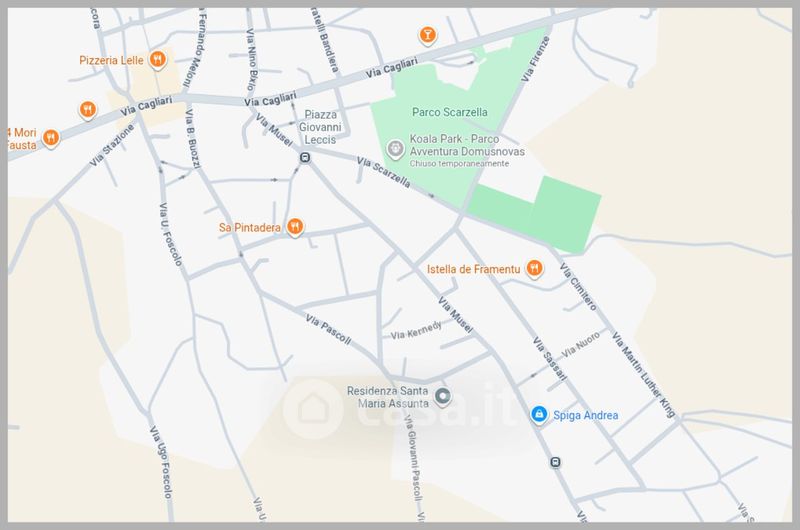This screenshot has height=530, width=800.
Task: Open the Parco Scarzella label
Action: click(x=449, y=112)
